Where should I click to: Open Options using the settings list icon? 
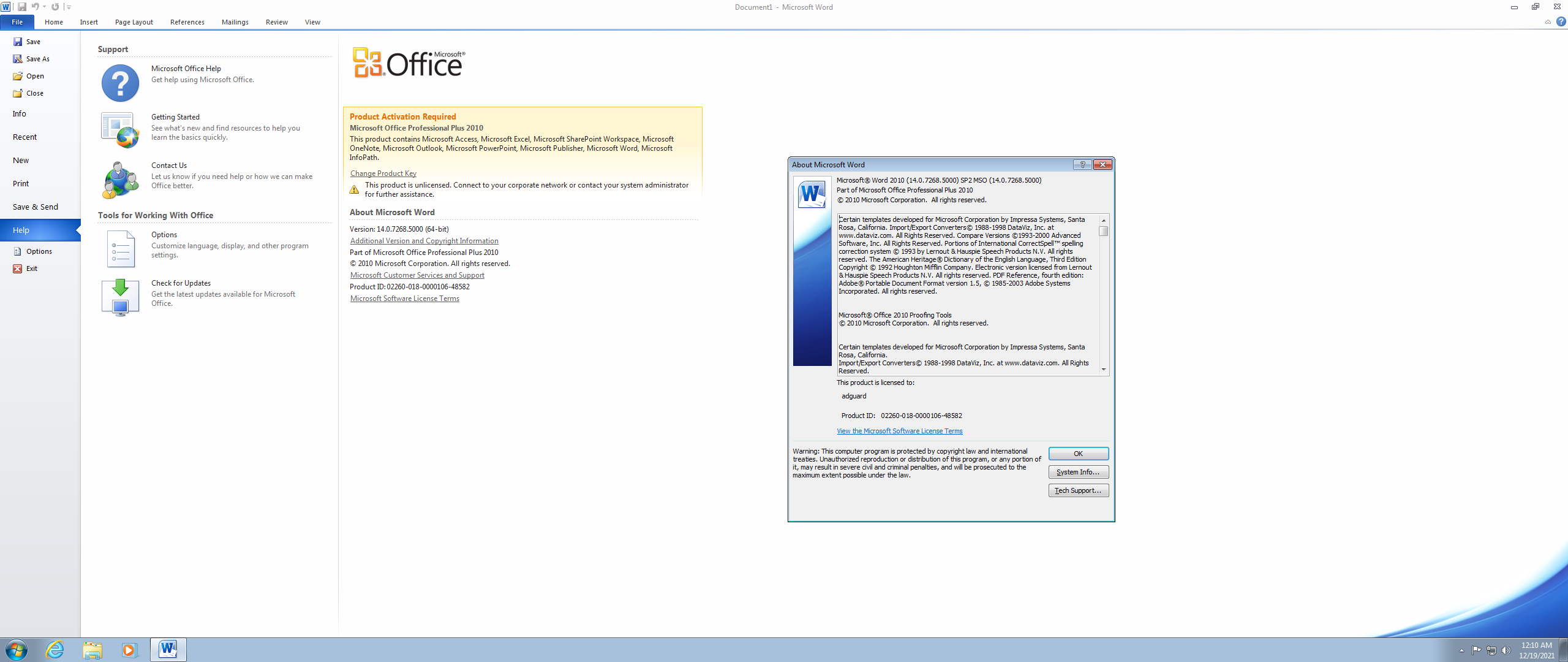click(119, 249)
